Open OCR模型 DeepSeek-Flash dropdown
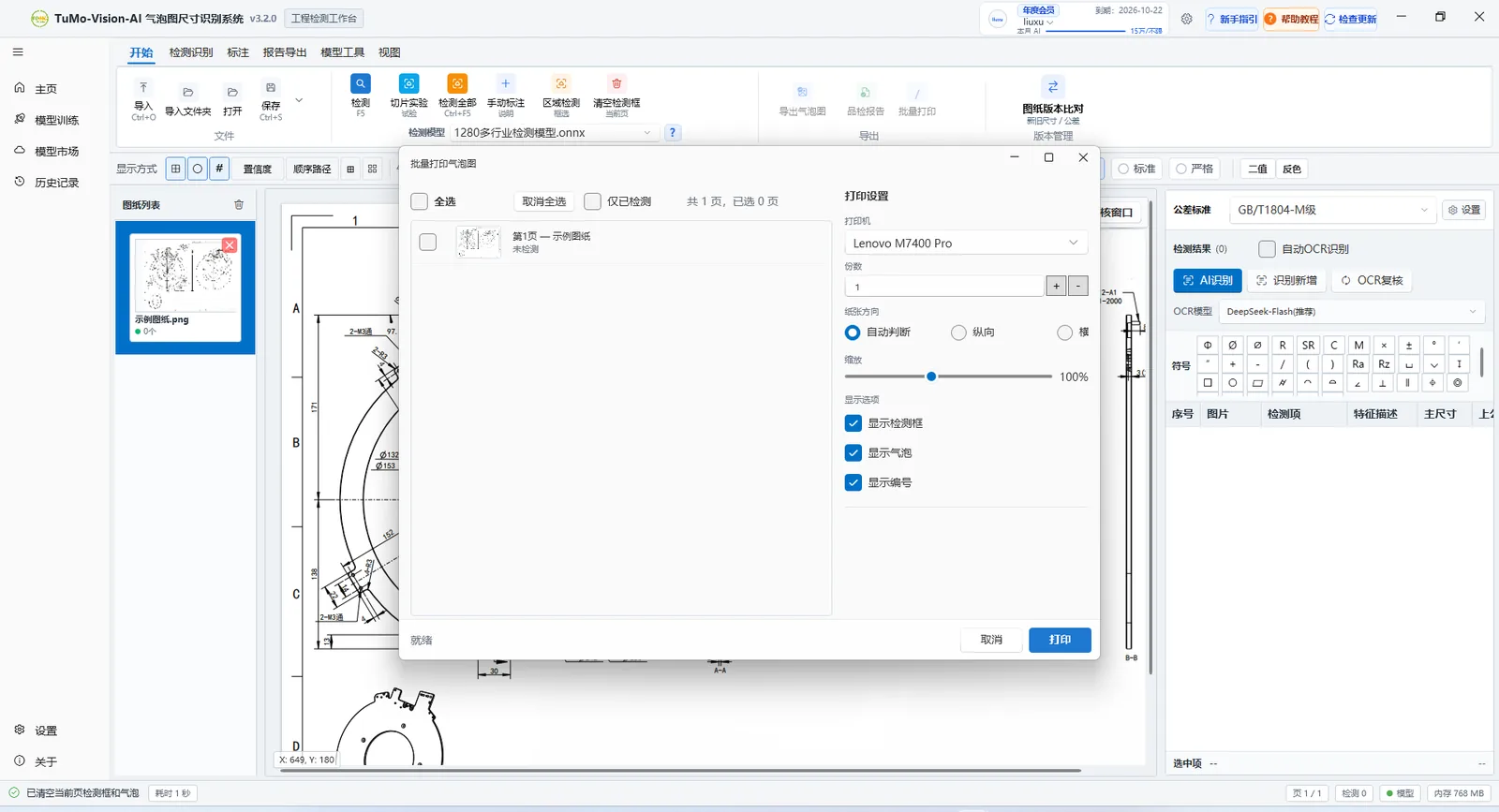Image resolution: width=1499 pixels, height=812 pixels. 1351,312
